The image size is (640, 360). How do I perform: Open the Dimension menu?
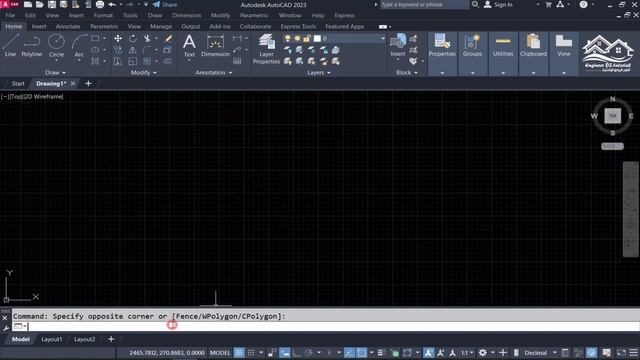(187, 16)
